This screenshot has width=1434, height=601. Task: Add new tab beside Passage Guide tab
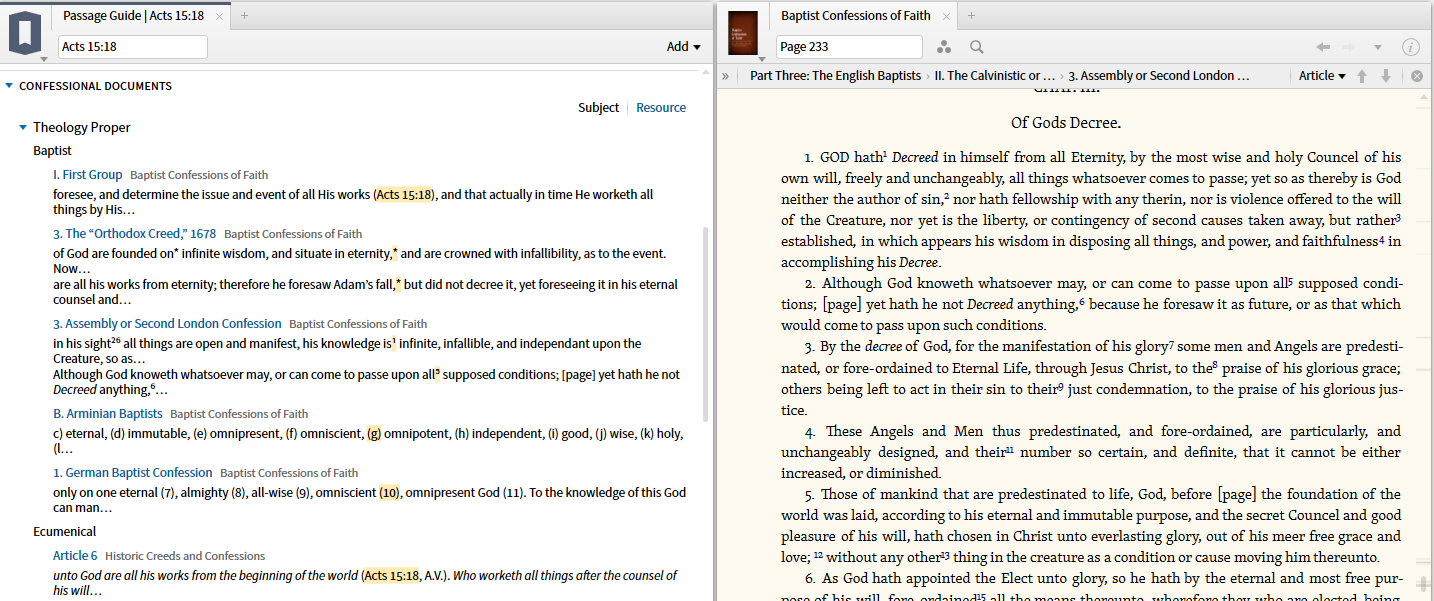[x=245, y=15]
